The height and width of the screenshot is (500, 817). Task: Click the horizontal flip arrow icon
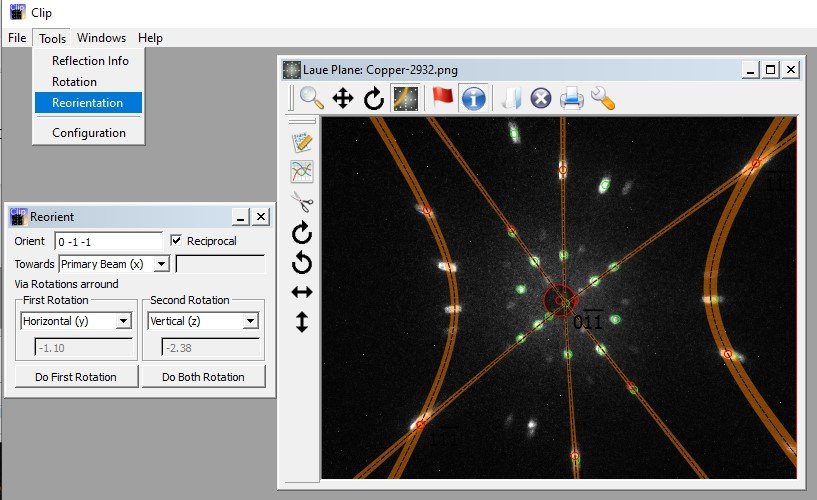click(301, 292)
